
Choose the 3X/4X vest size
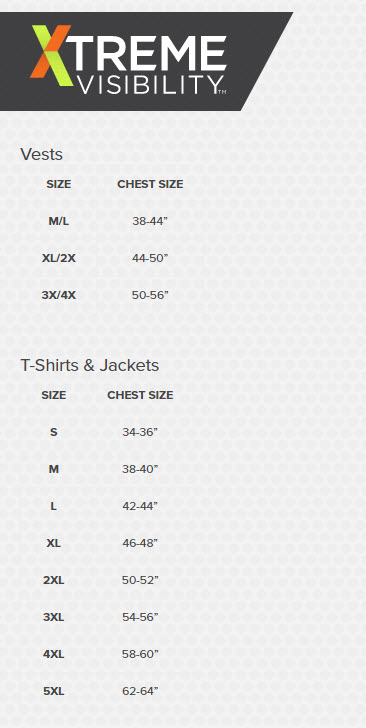[59, 295]
